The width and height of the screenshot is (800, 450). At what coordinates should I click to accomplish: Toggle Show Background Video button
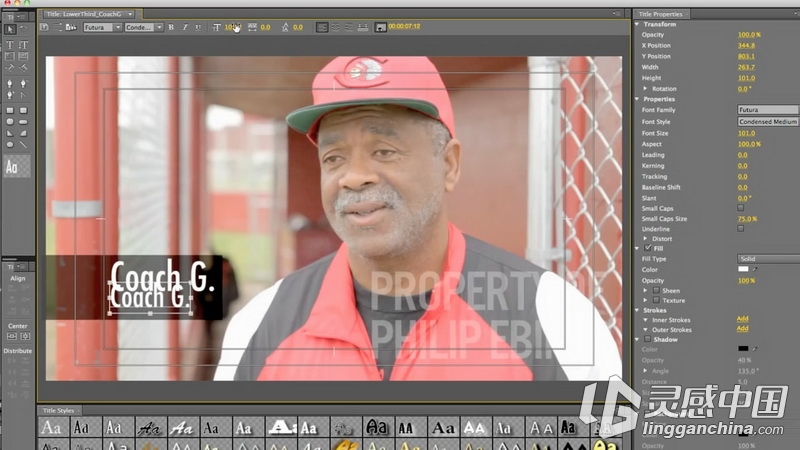[x=381, y=27]
